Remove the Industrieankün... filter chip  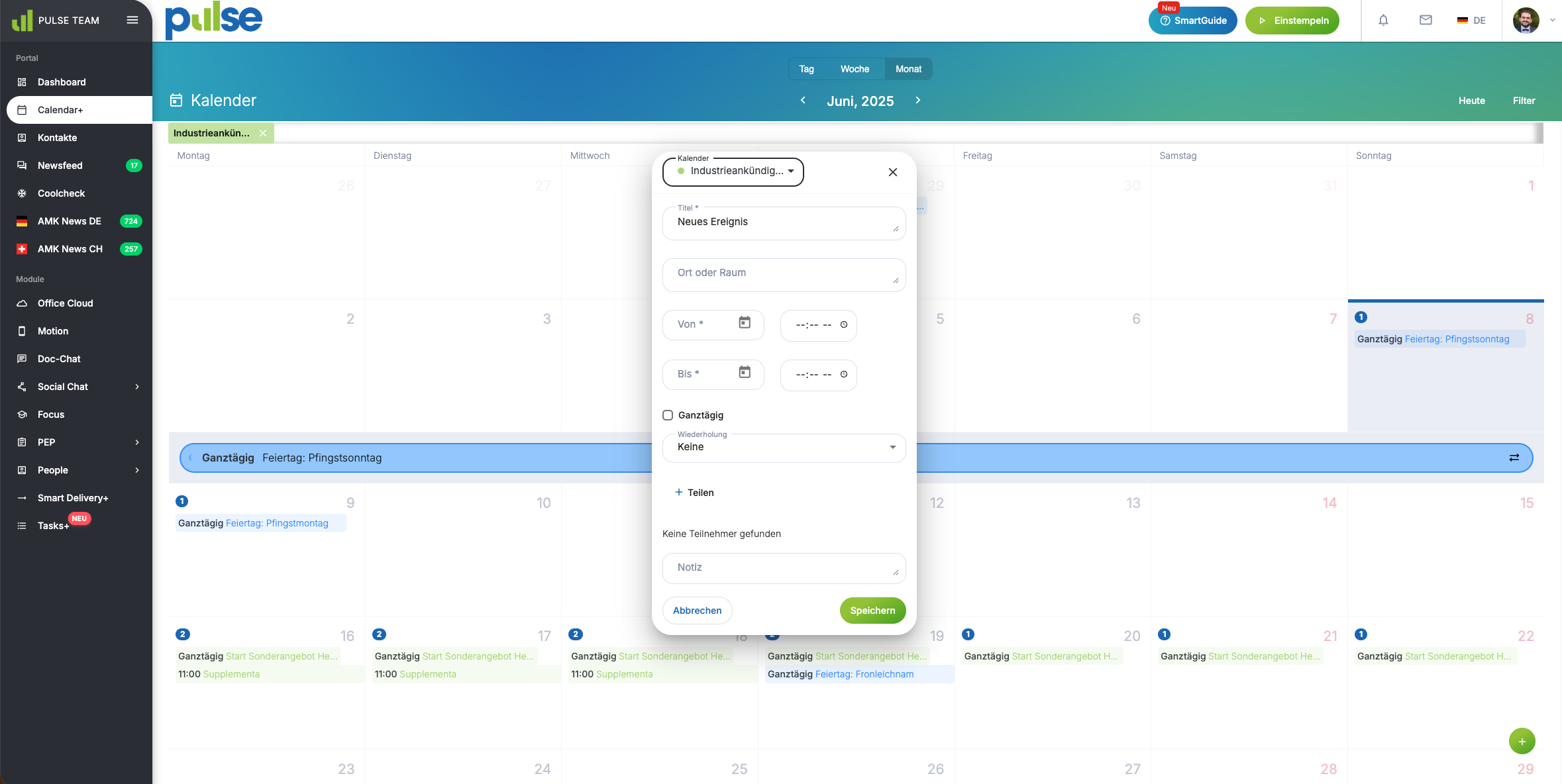pos(263,133)
